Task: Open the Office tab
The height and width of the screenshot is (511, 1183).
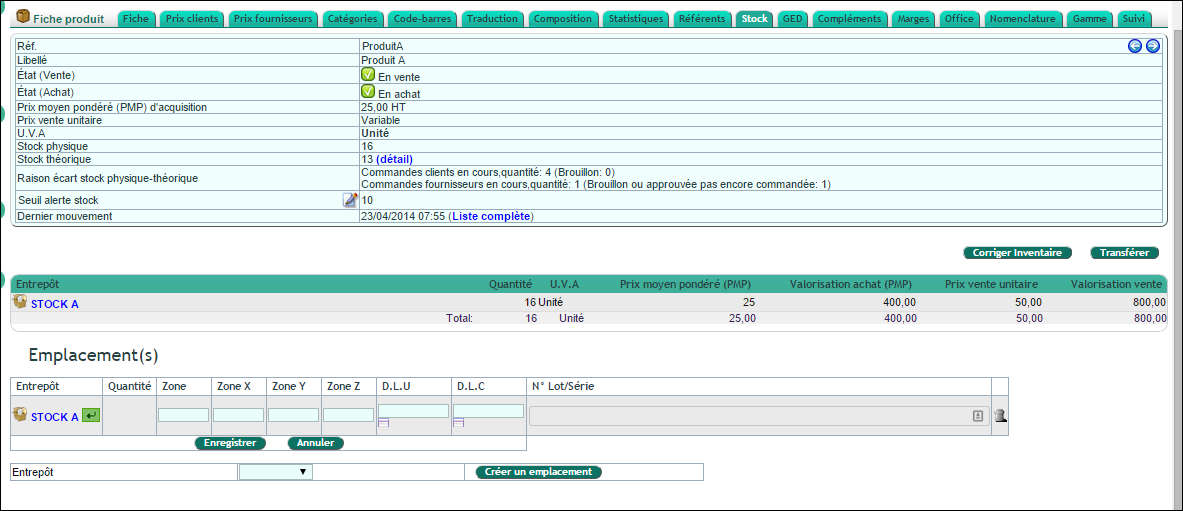Action: point(960,18)
